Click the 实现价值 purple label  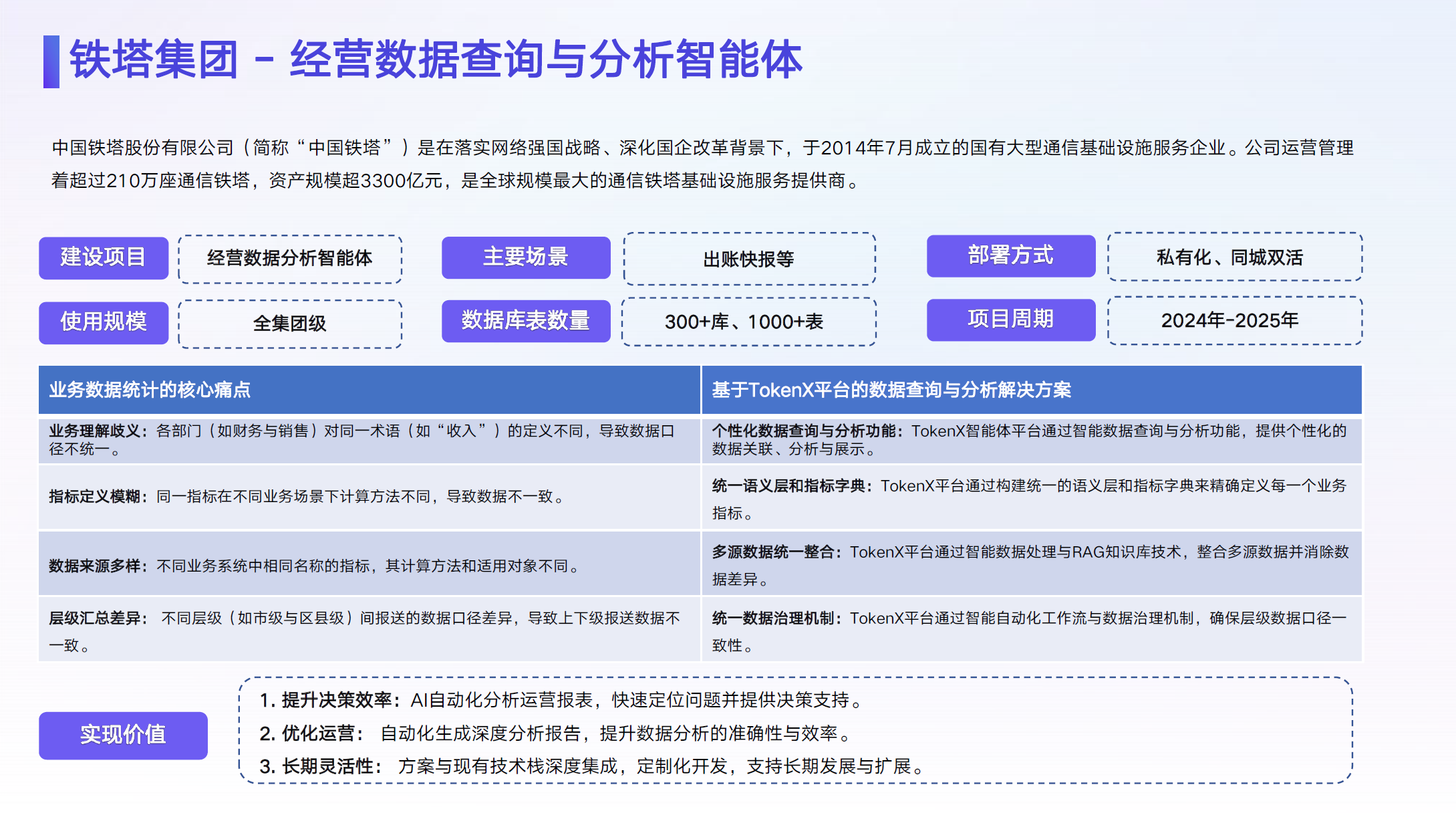click(x=123, y=735)
